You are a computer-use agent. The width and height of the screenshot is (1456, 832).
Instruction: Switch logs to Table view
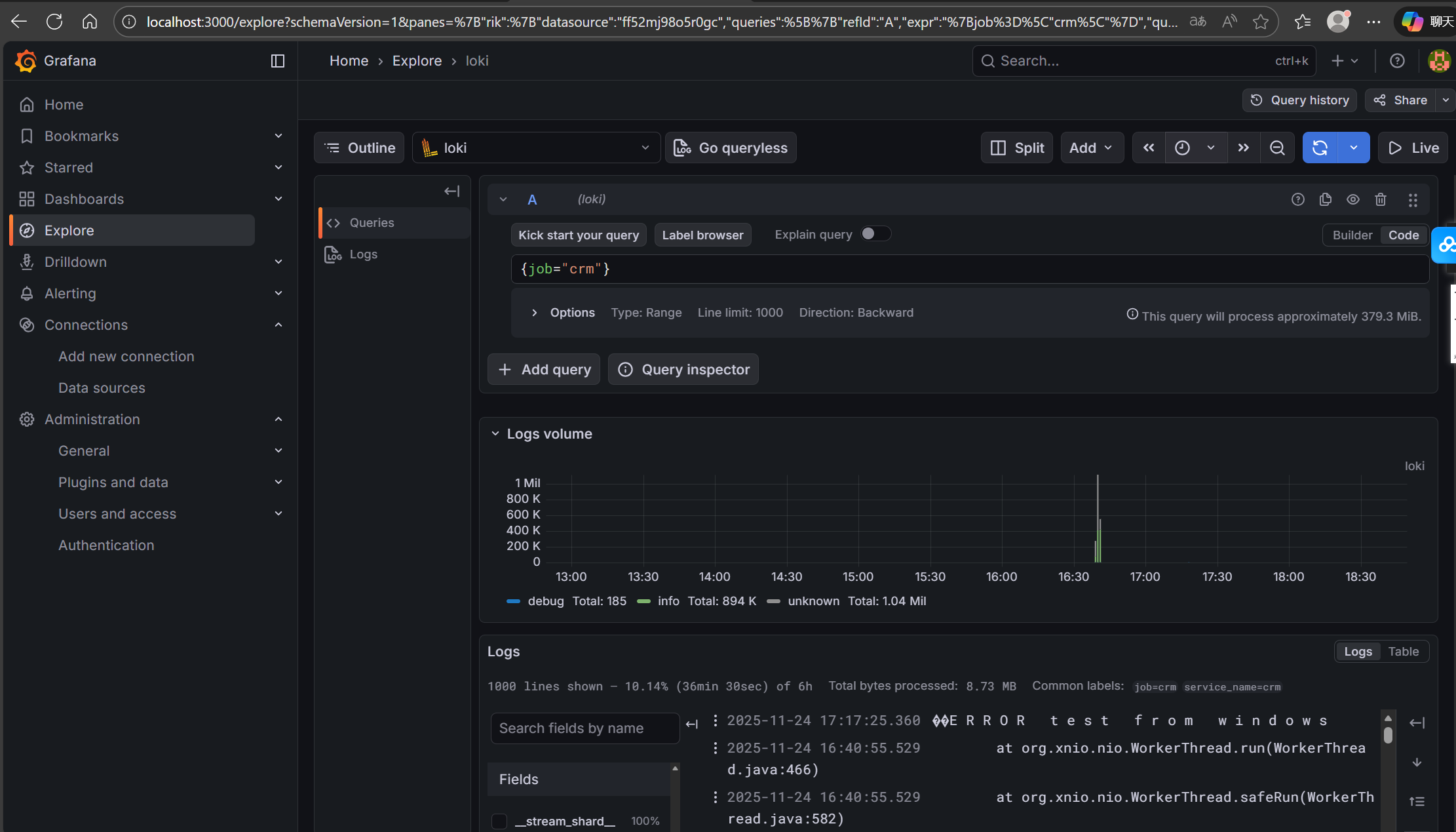[1404, 651]
